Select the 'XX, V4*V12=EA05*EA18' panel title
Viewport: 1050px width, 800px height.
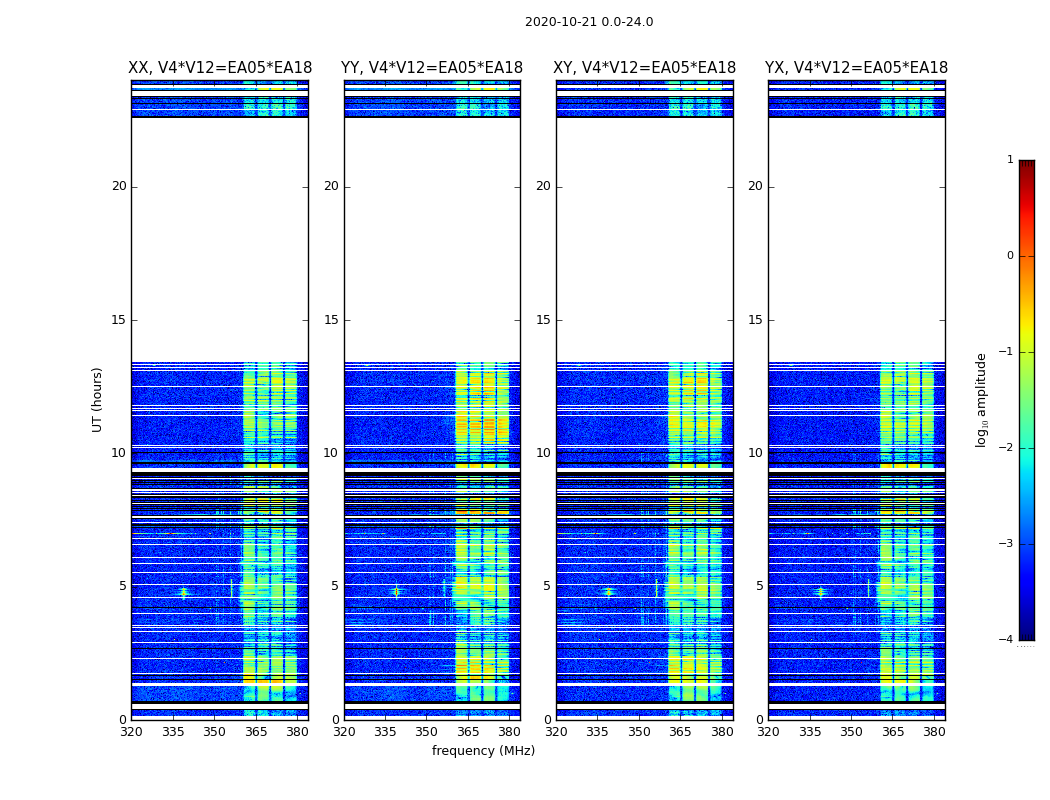[220, 68]
